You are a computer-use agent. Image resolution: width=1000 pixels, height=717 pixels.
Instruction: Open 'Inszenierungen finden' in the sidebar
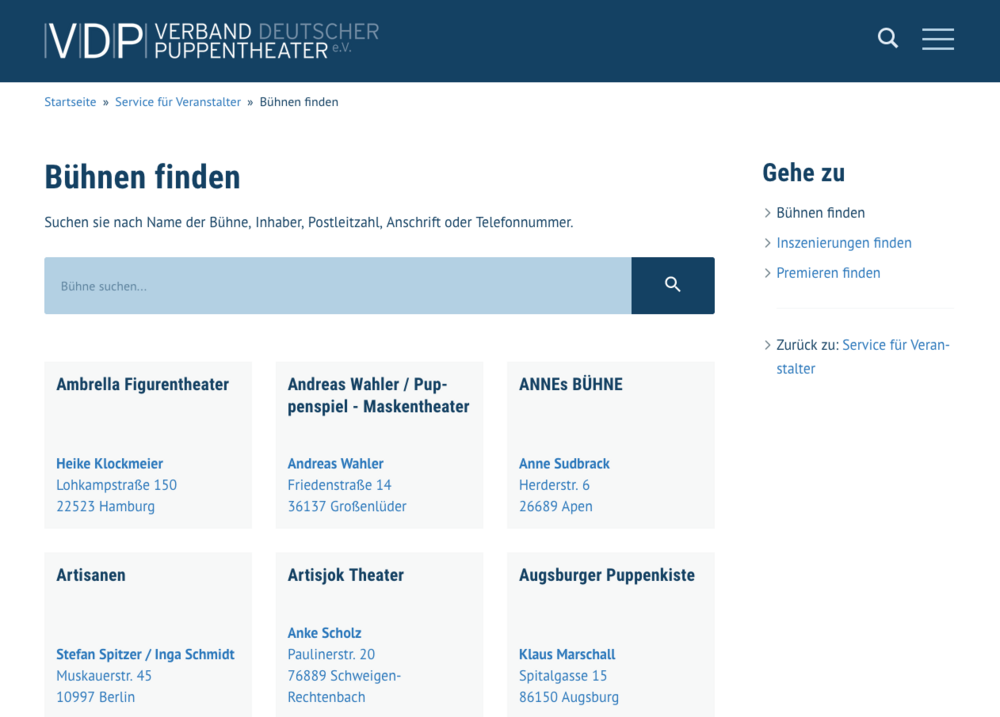844,243
